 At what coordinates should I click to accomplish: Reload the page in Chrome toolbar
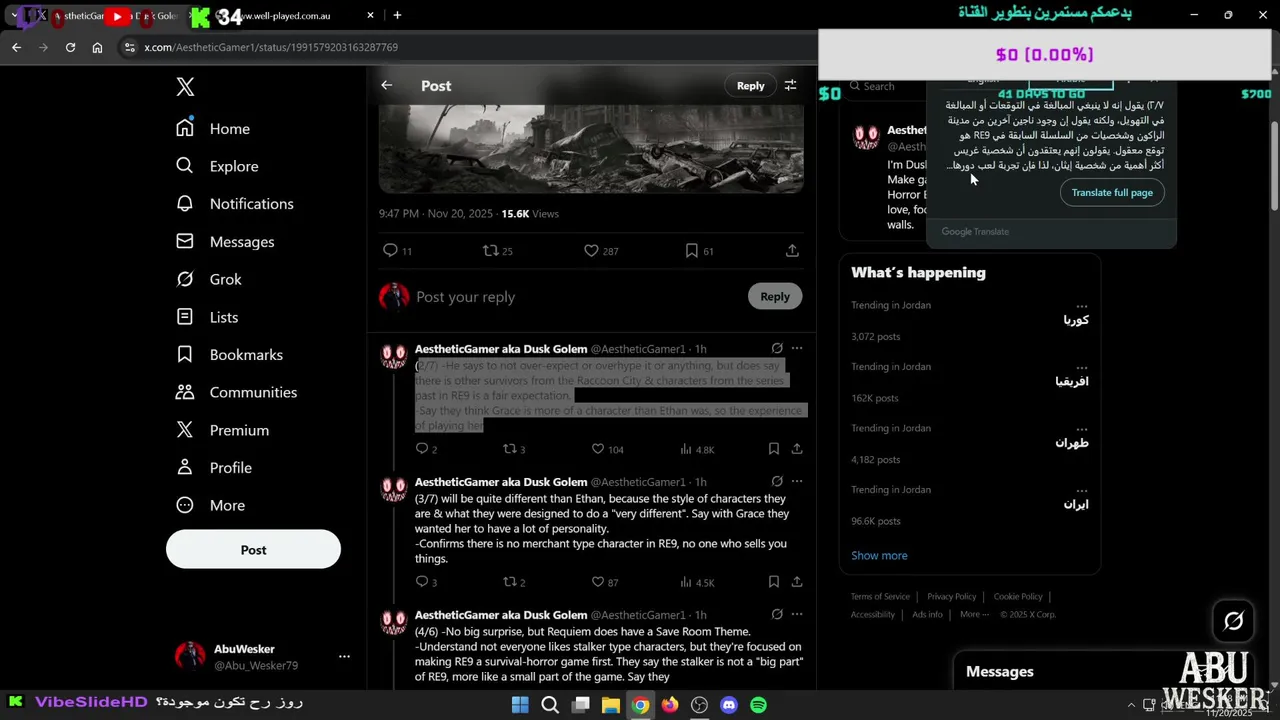[70, 47]
